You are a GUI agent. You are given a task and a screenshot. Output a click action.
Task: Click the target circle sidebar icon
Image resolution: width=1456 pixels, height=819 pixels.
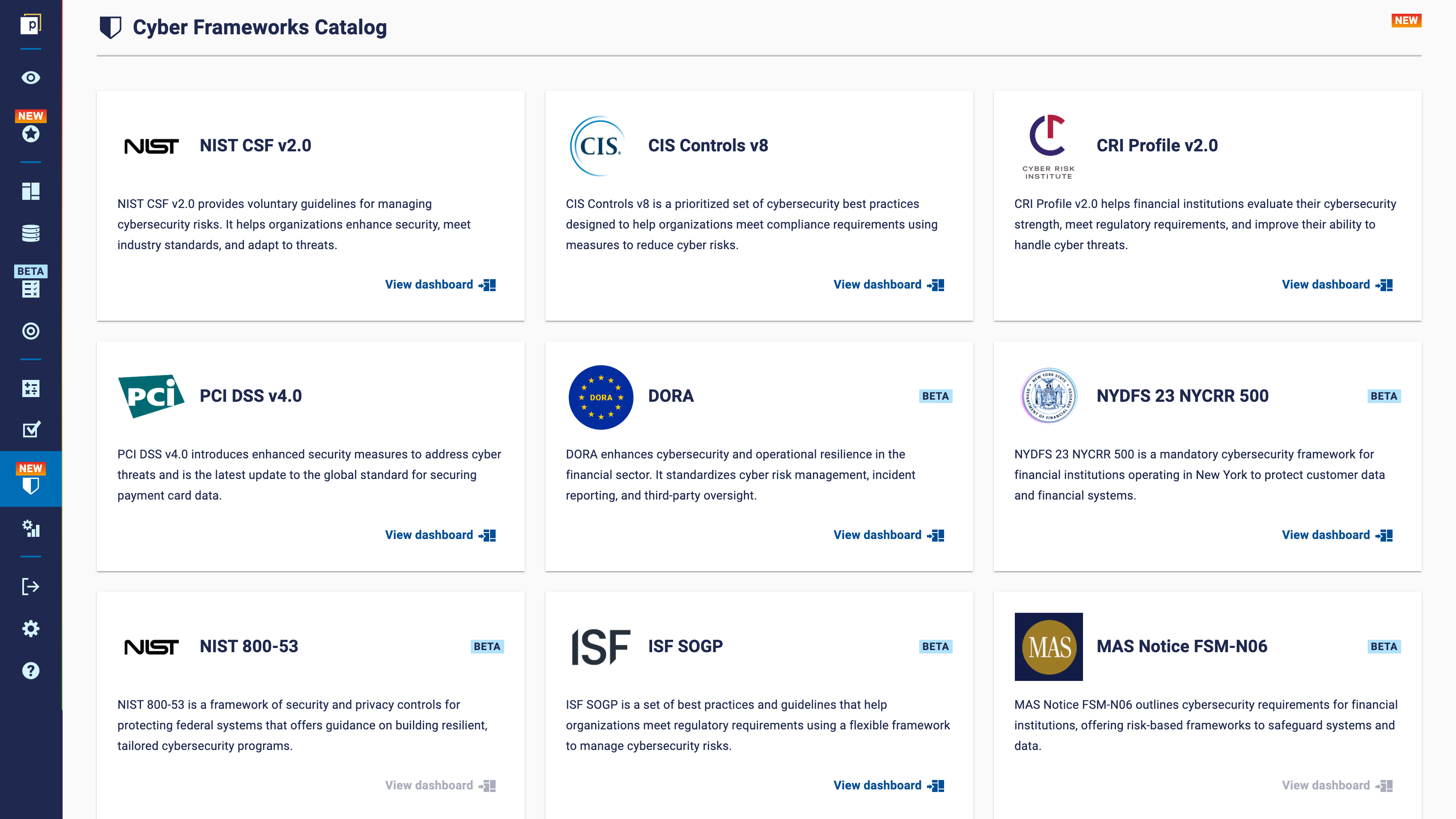pos(30,331)
